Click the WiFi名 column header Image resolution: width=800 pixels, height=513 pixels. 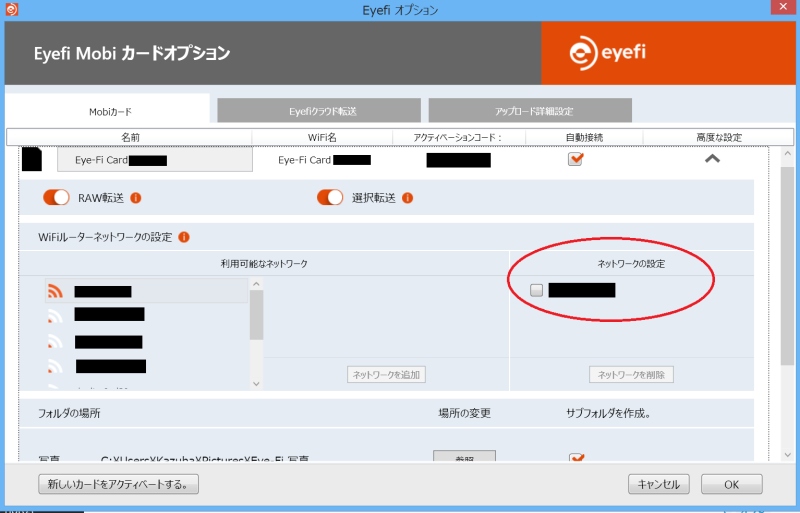[x=322, y=137]
